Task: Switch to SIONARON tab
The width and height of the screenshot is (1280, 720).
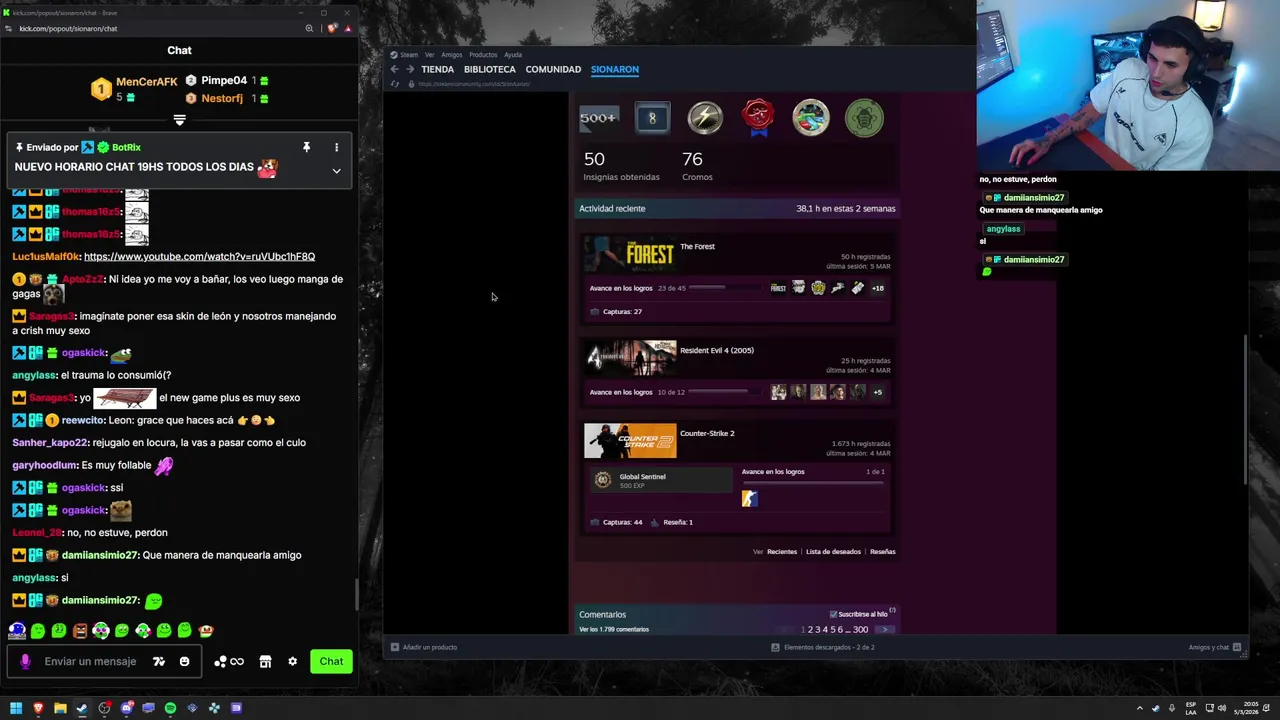Action: 615,69
